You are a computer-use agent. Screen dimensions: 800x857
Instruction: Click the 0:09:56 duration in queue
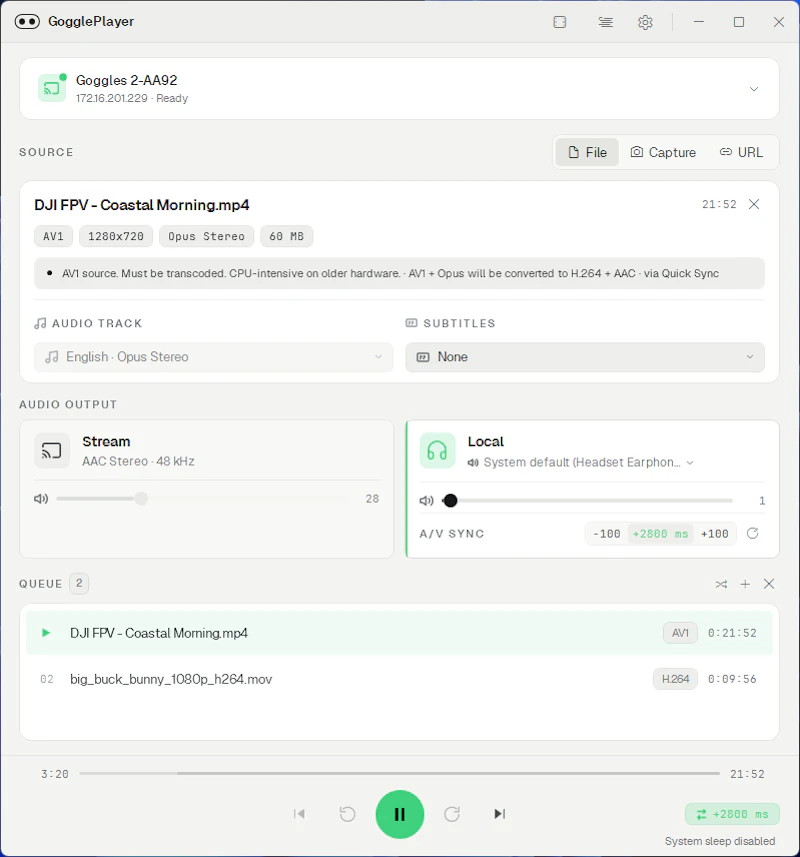732,679
